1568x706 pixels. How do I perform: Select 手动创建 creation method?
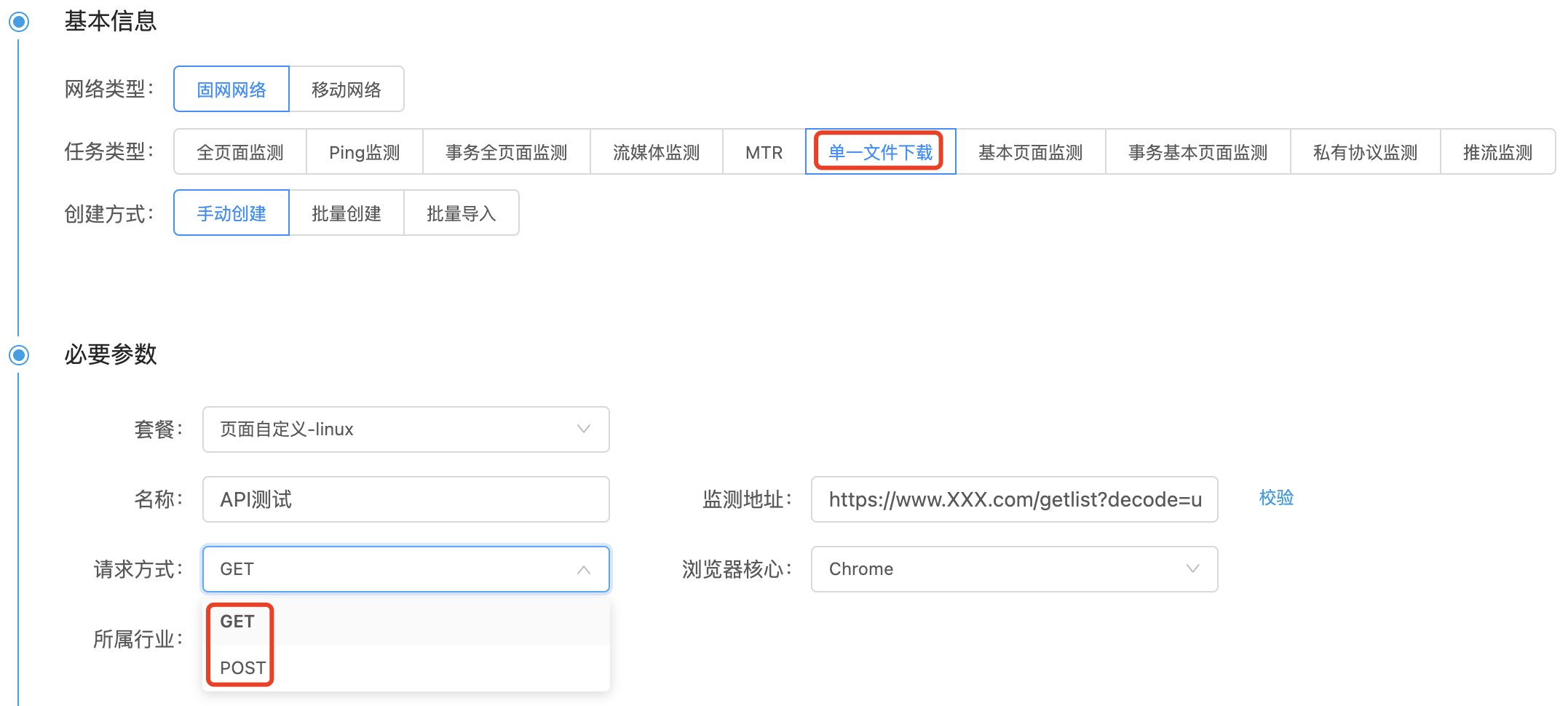coord(231,213)
